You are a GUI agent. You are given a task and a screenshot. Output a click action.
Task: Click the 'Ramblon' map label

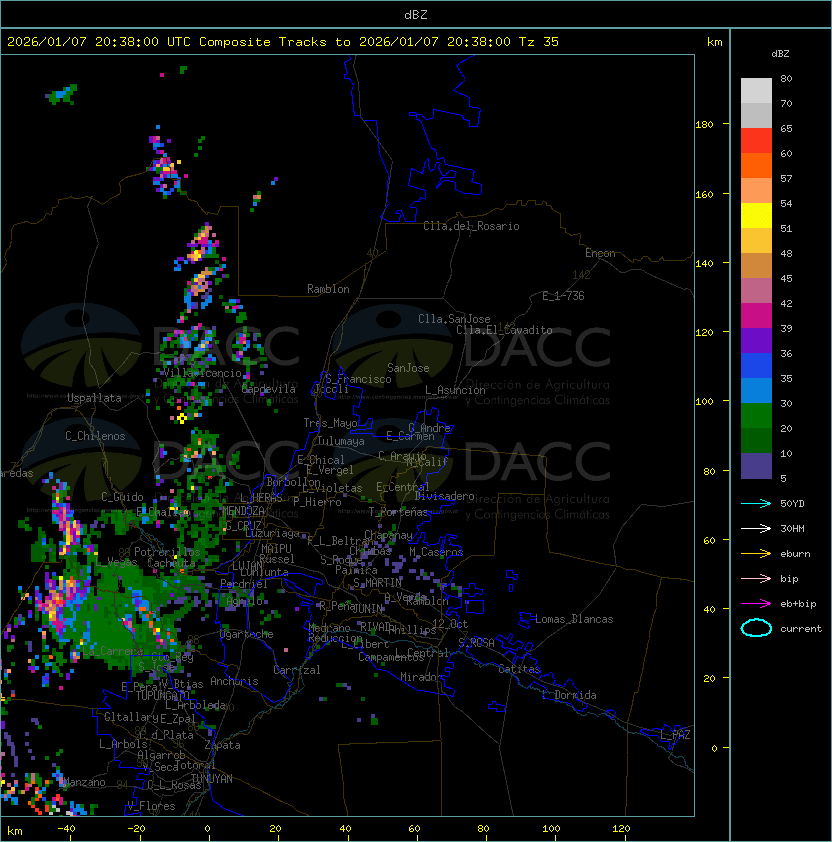tap(328, 289)
